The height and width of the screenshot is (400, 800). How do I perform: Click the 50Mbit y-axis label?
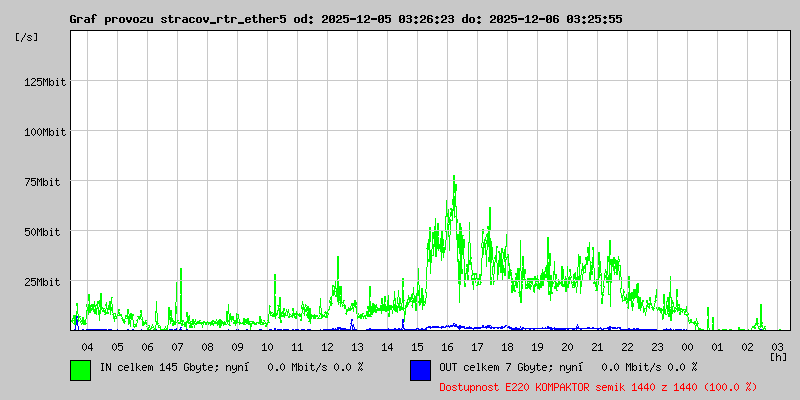48,232
